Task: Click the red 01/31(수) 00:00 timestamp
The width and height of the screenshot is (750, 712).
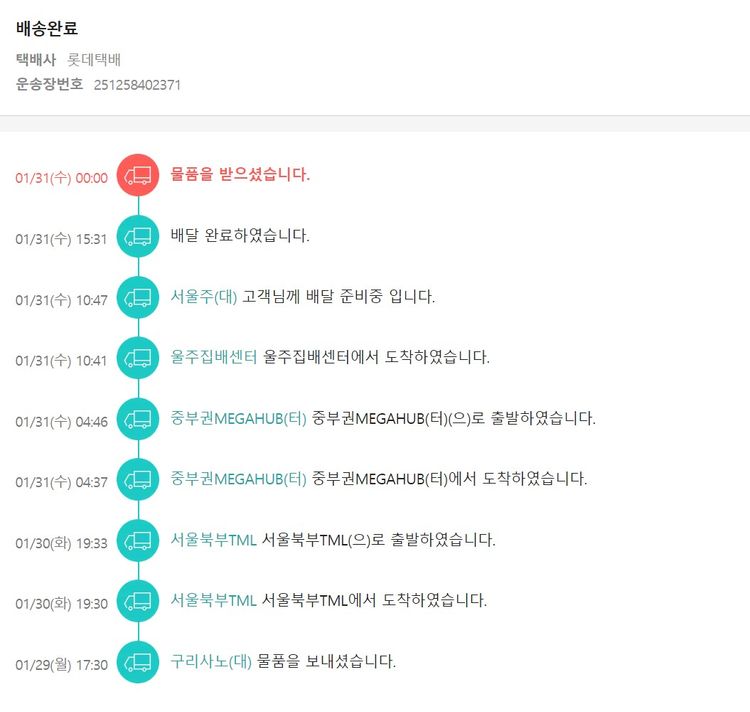Action: 61,178
